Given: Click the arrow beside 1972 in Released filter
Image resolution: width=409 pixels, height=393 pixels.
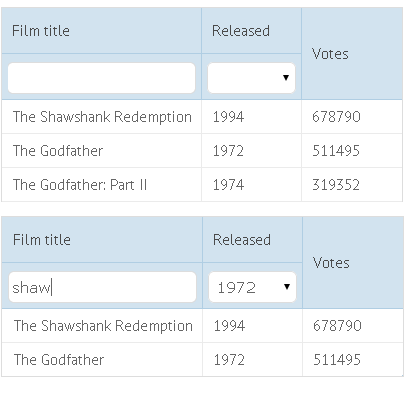Looking at the screenshot, I should (x=287, y=287).
